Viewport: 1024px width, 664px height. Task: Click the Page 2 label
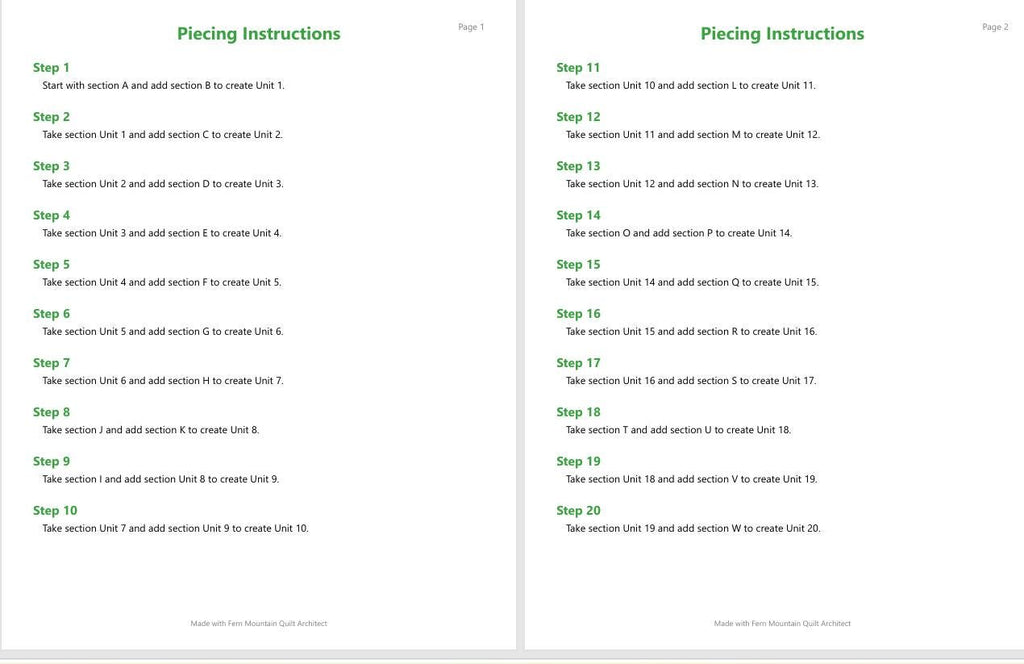pyautogui.click(x=995, y=27)
